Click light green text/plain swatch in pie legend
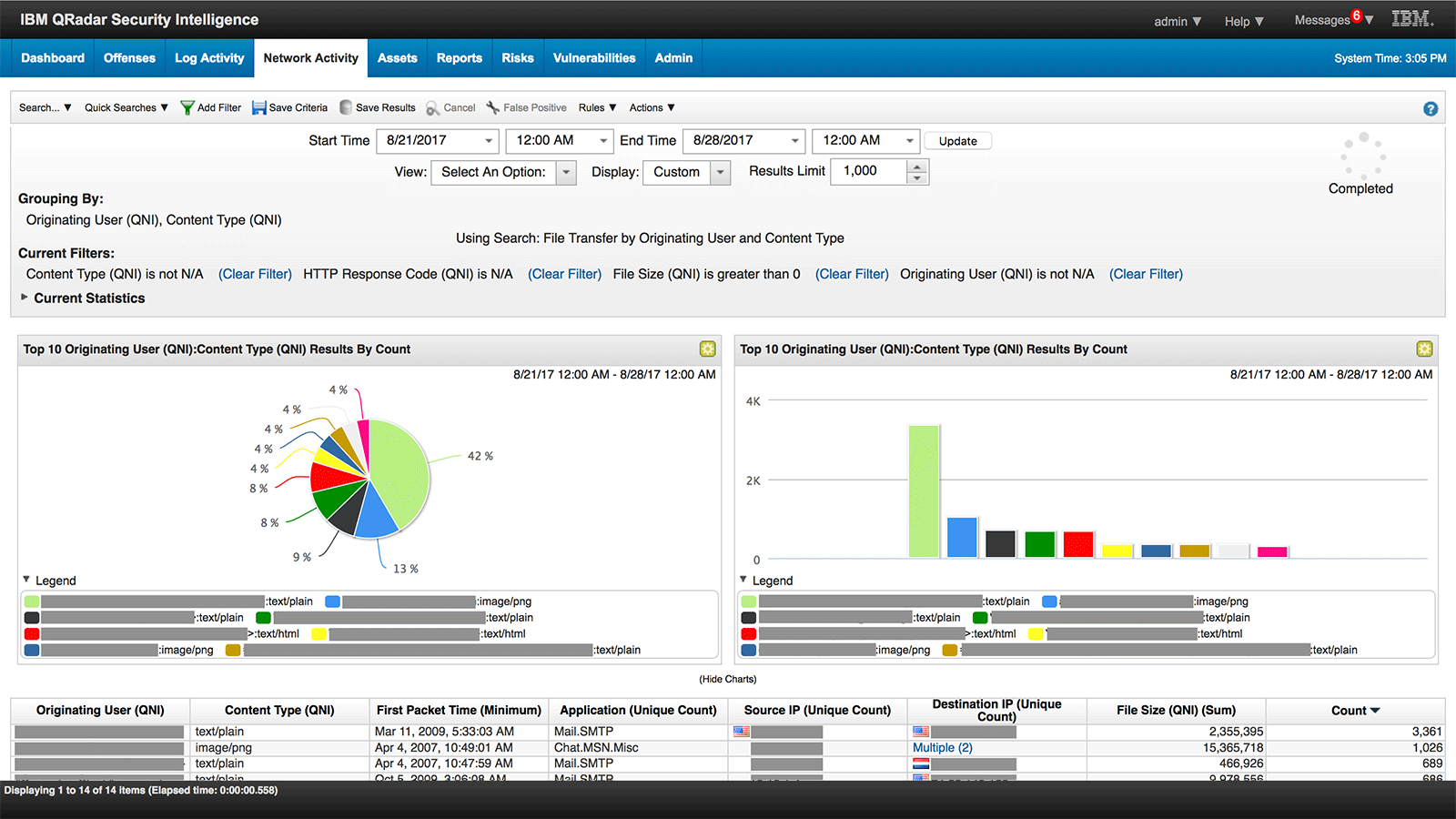Viewport: 1456px width, 819px height. [x=32, y=602]
